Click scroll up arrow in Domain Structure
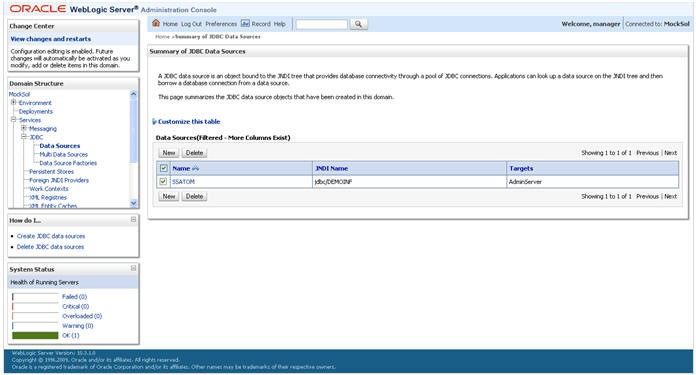Screen dimensions: 696x375 pos(134,94)
